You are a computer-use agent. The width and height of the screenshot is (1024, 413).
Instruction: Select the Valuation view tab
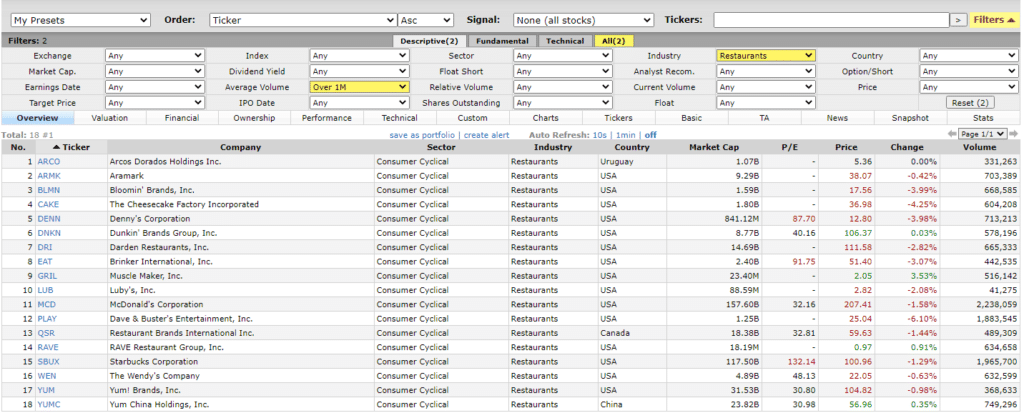point(110,118)
